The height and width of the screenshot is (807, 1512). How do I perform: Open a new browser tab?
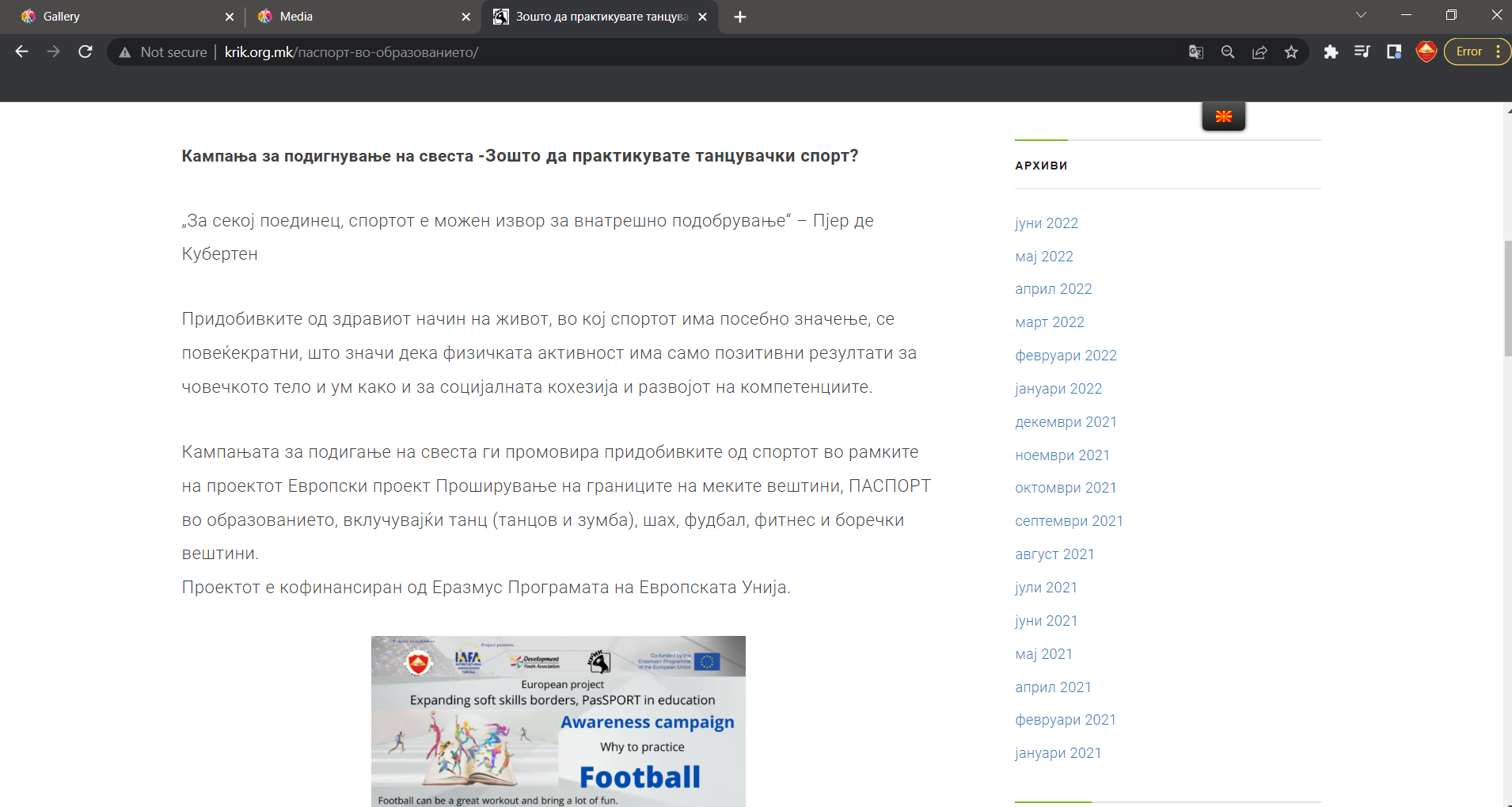(x=740, y=17)
